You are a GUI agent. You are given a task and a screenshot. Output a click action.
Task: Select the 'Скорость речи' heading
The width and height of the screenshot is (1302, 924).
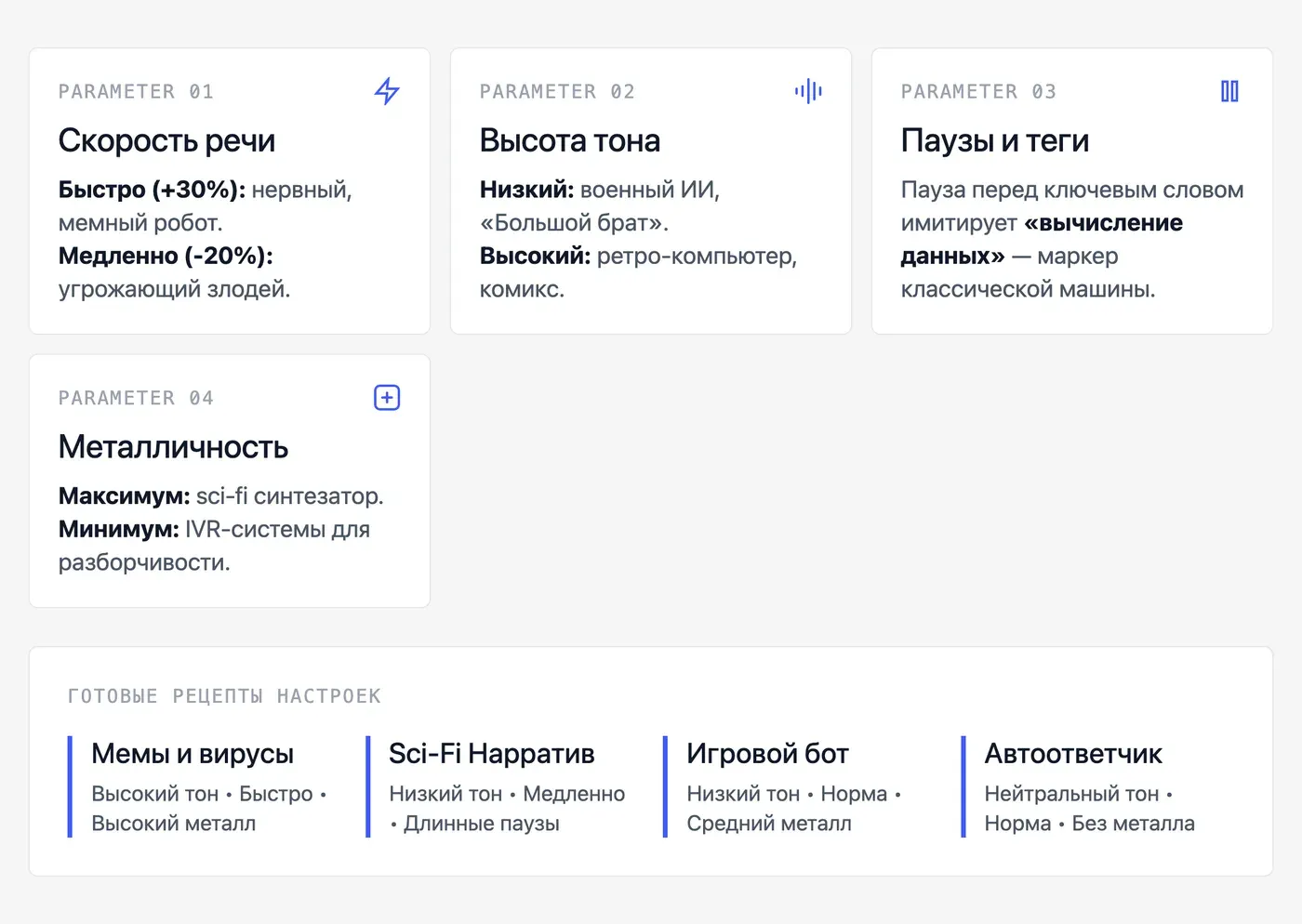point(166,140)
